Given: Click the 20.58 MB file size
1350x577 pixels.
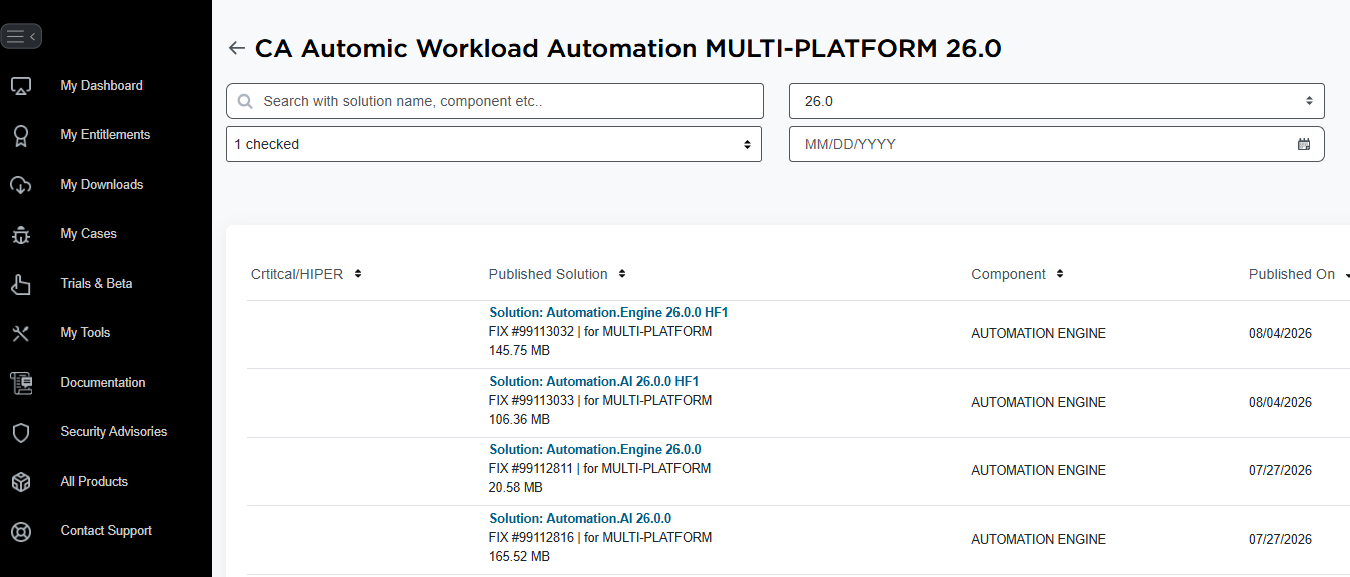Looking at the screenshot, I should (516, 488).
